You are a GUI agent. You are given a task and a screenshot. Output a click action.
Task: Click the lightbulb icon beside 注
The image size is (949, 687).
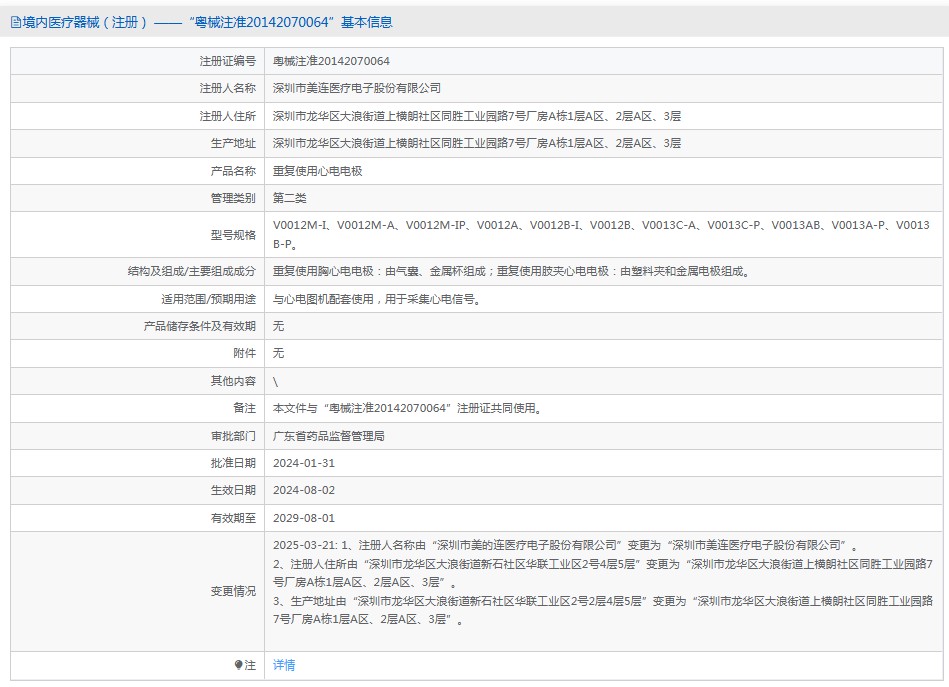click(x=238, y=665)
